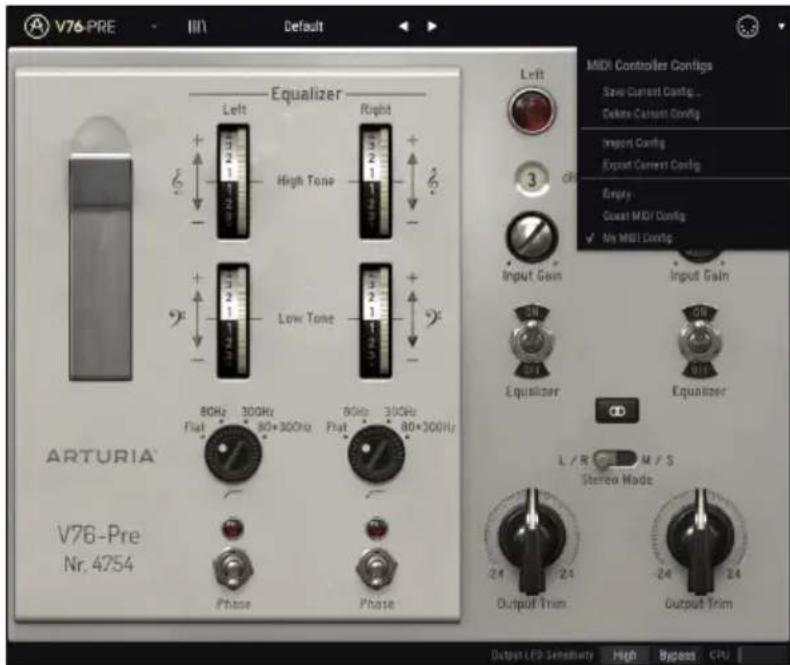The height and width of the screenshot is (665, 790).
Task: Open the preset library browser icon
Action: pos(197,26)
